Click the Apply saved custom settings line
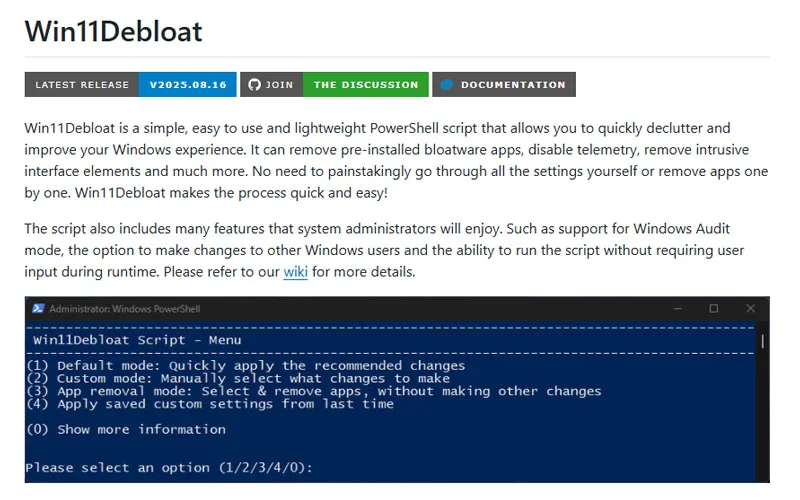The height and width of the screenshot is (500, 800). coord(210,404)
